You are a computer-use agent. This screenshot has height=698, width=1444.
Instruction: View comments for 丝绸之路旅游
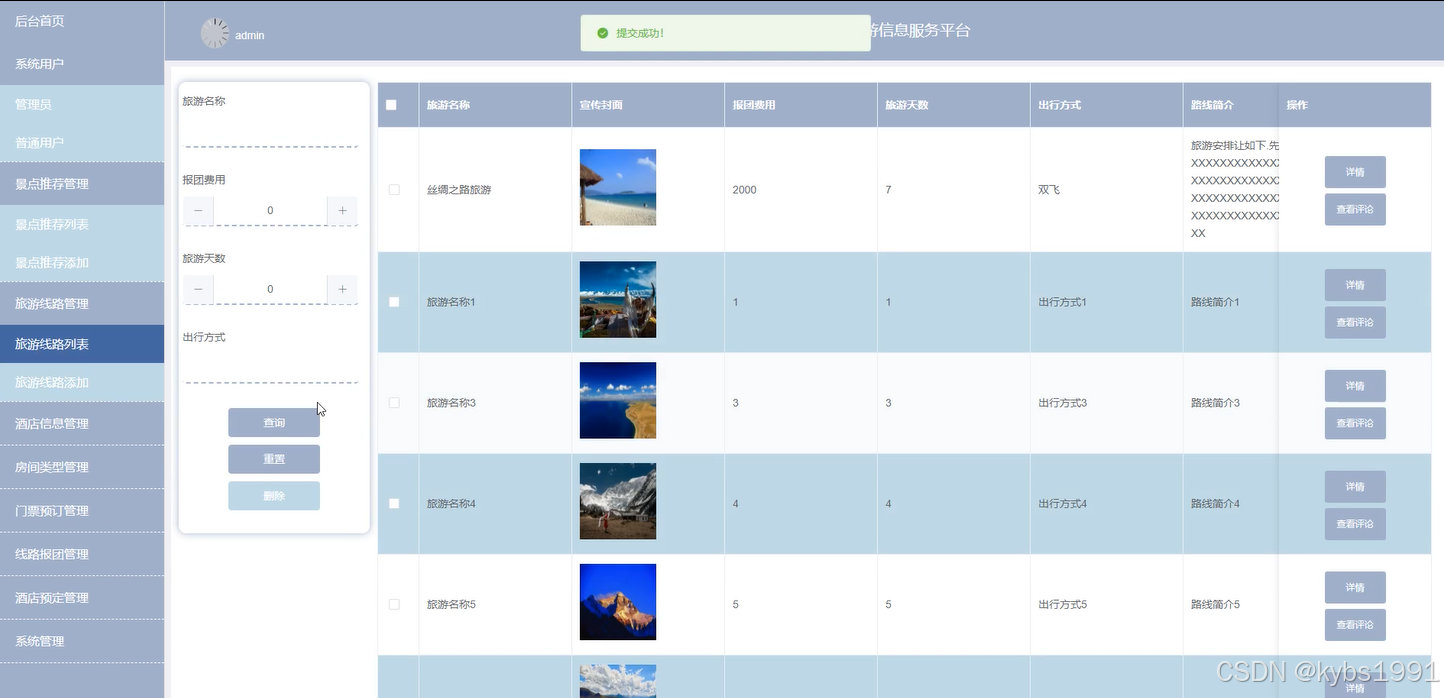pos(1355,210)
